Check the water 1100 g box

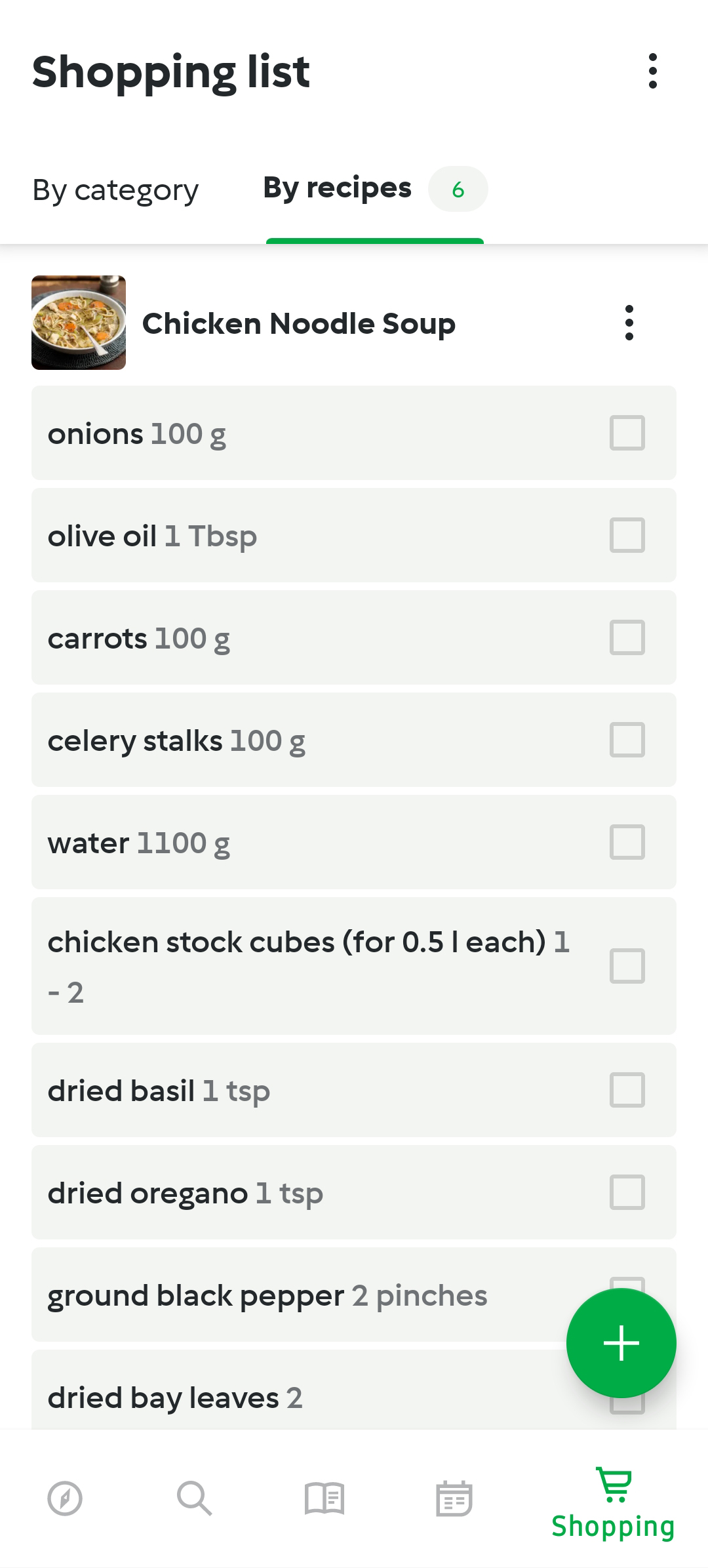(627, 842)
